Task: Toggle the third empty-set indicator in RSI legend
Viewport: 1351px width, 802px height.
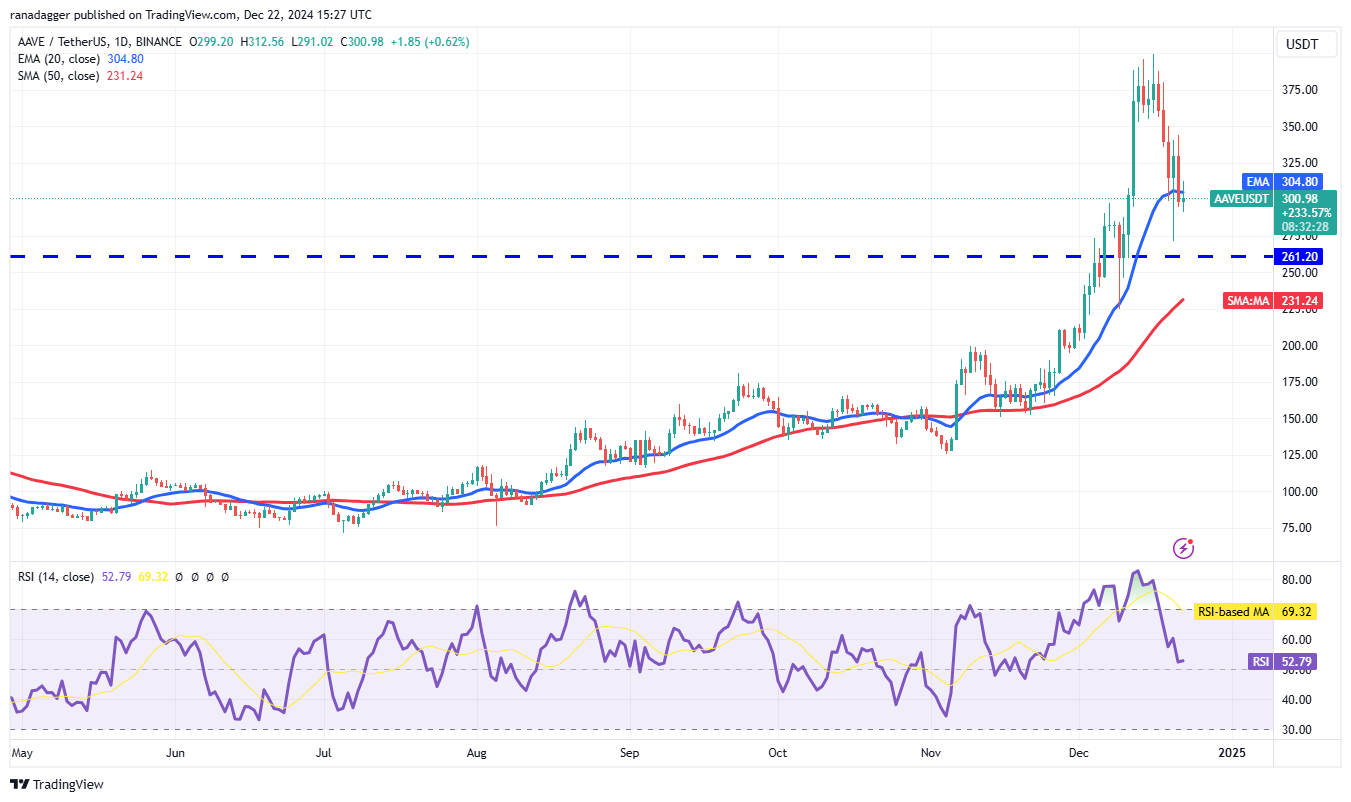Action: click(x=210, y=577)
